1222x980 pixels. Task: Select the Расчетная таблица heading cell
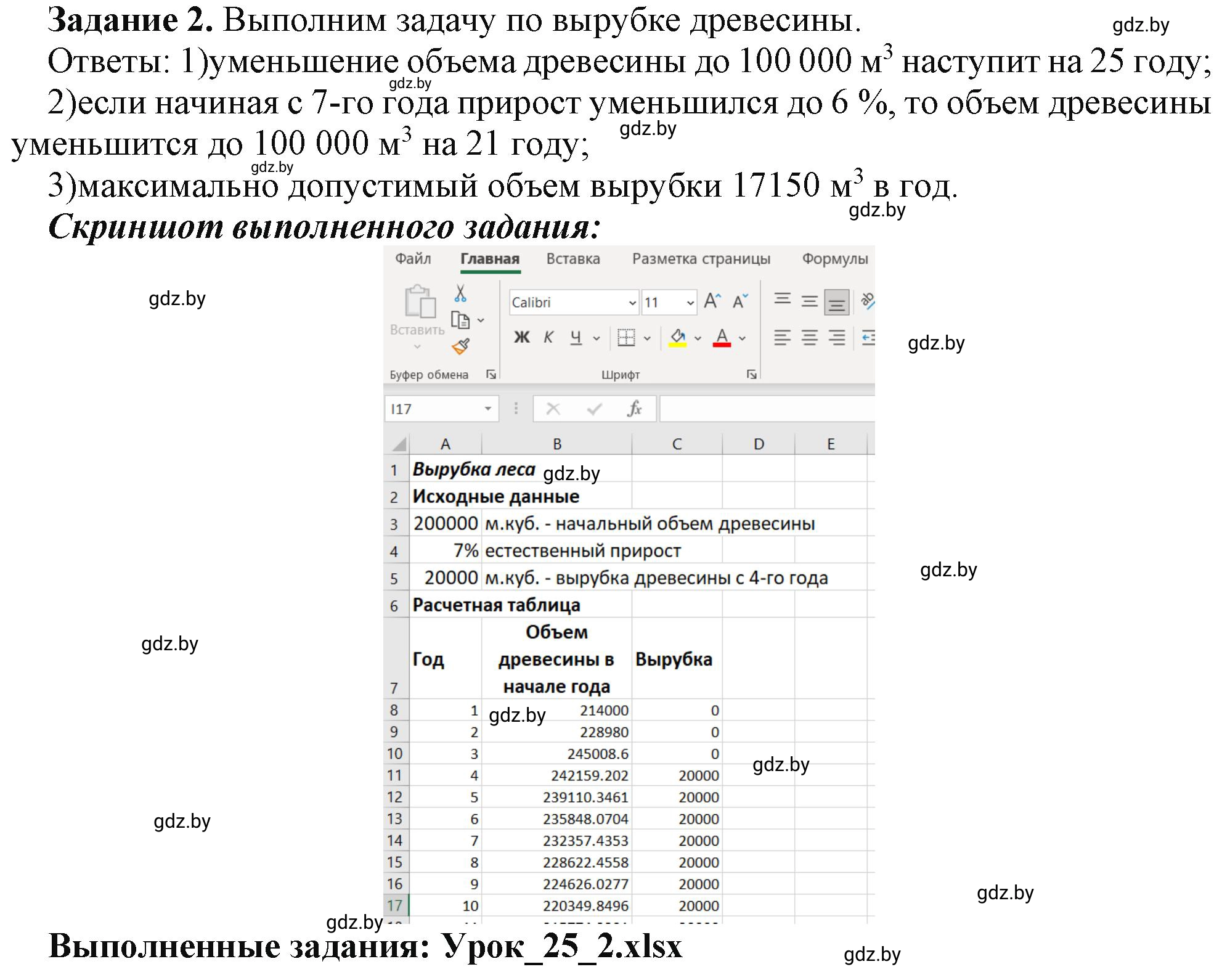pos(446,605)
